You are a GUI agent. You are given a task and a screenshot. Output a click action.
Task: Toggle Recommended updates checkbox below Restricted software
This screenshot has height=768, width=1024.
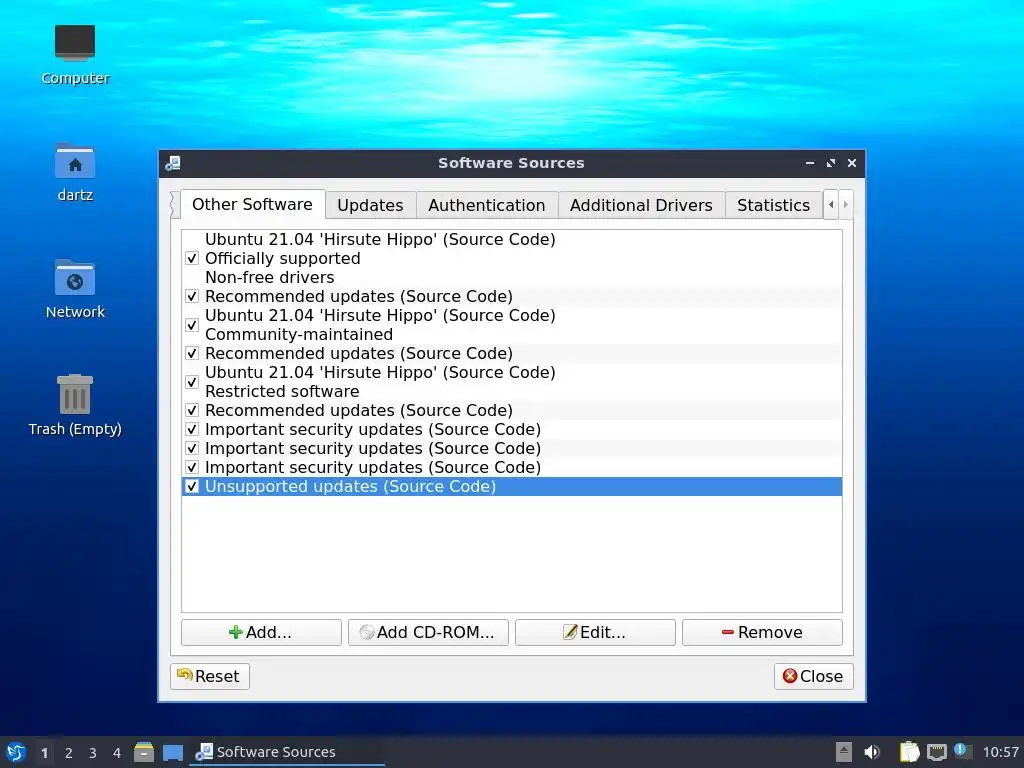tap(192, 410)
